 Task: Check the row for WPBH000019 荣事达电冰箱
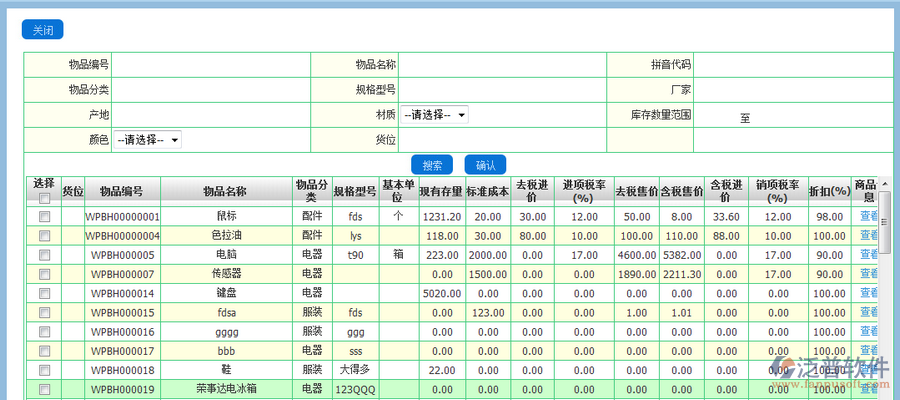click(x=43, y=389)
